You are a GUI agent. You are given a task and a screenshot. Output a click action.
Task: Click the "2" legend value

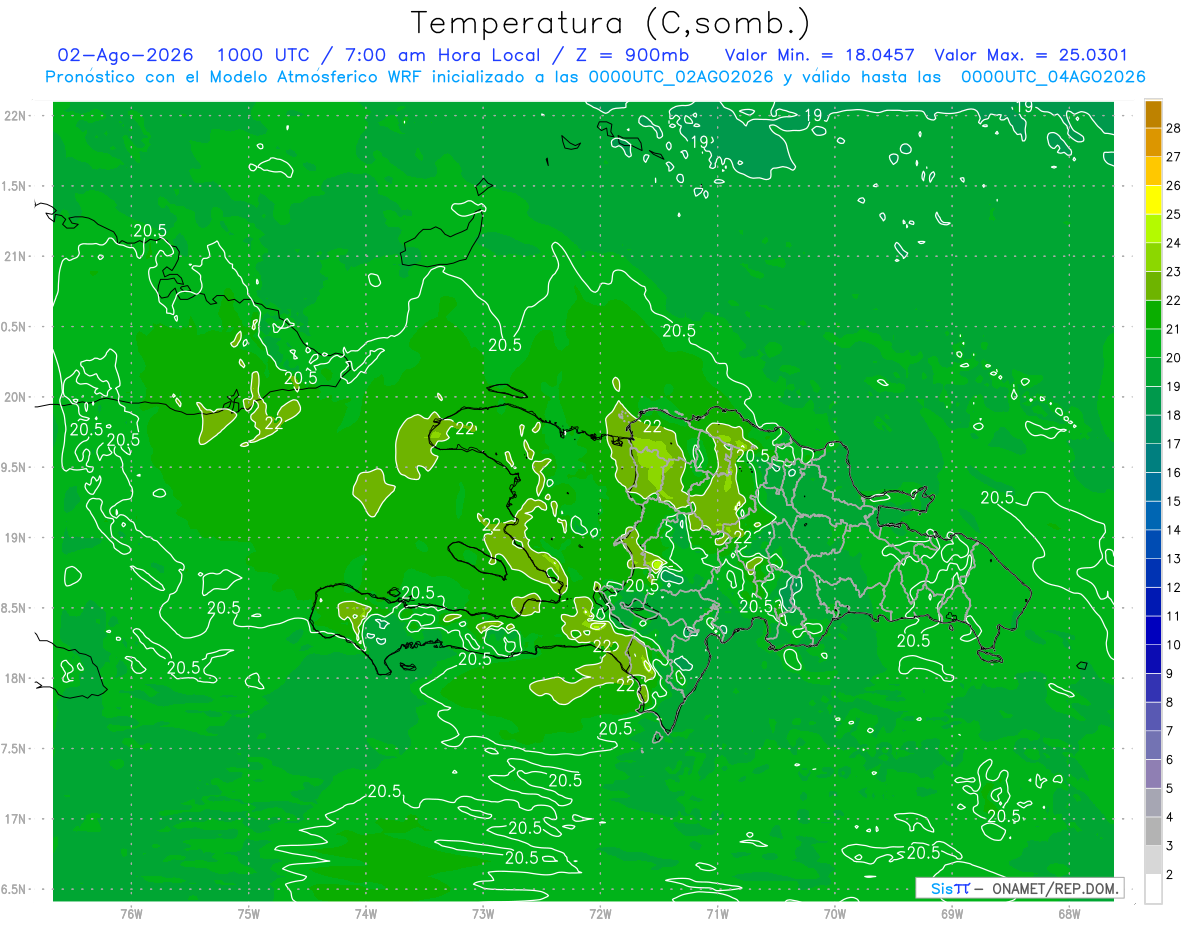click(x=1170, y=875)
